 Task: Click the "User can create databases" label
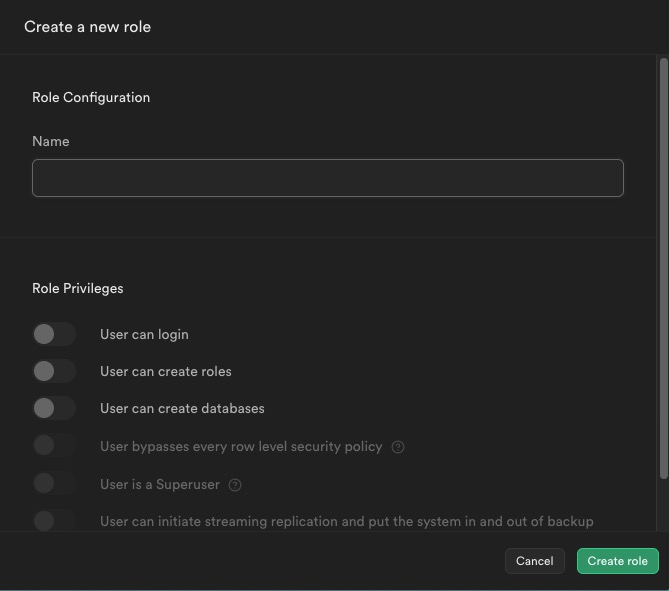point(182,408)
